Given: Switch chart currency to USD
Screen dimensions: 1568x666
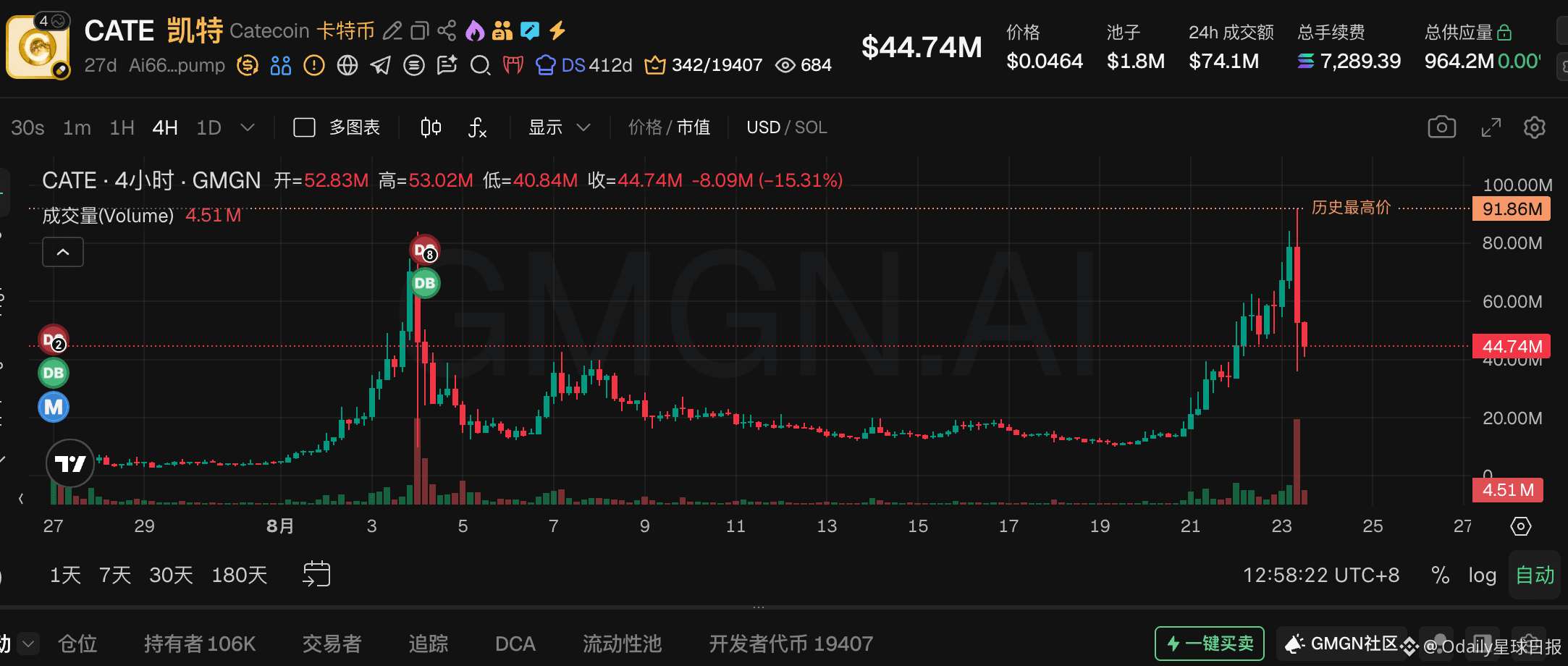Looking at the screenshot, I should click(763, 127).
